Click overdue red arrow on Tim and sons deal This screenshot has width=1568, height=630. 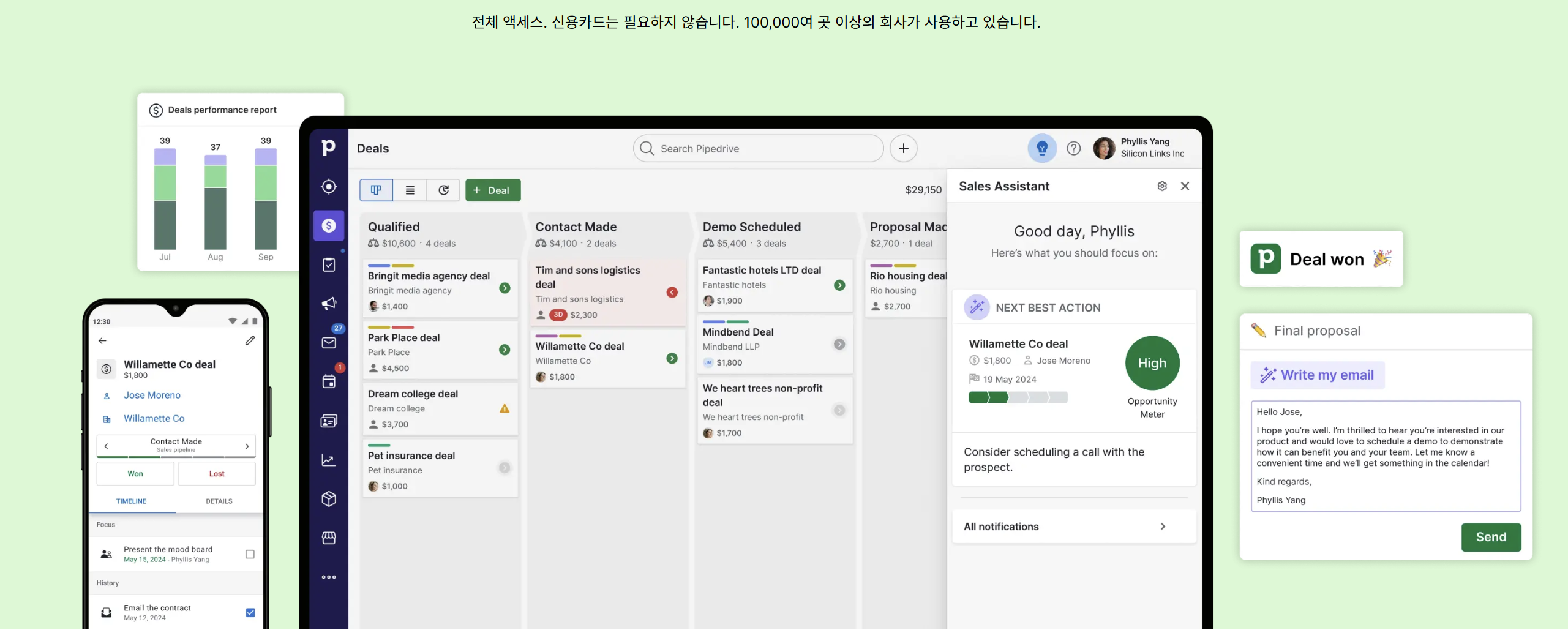coord(672,292)
